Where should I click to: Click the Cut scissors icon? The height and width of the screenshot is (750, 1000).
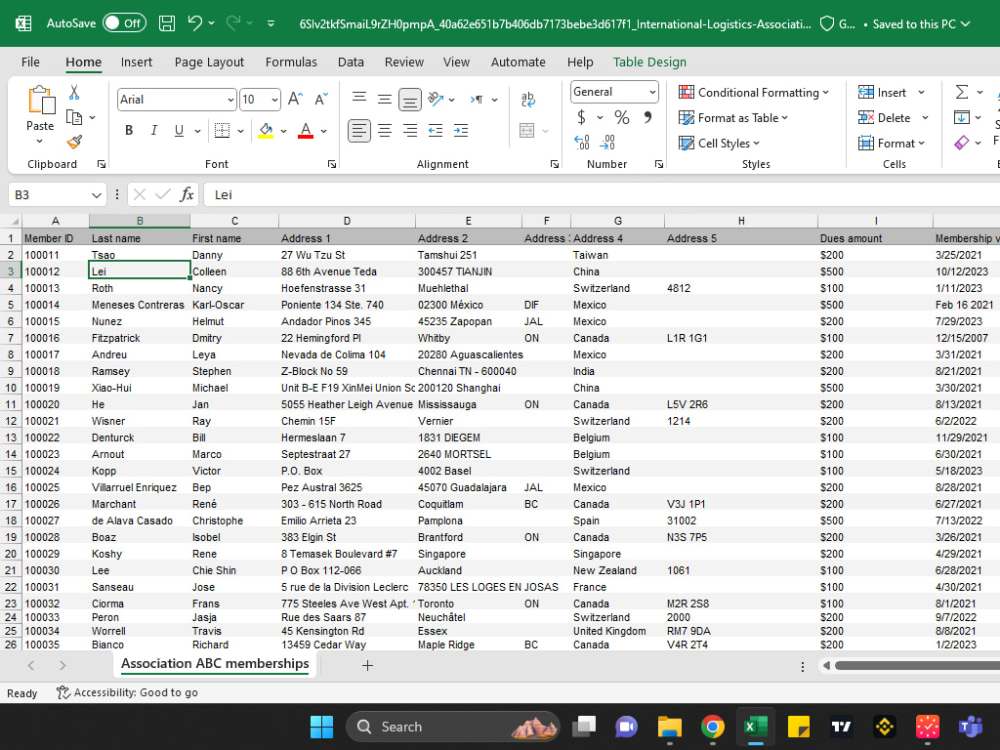point(74,93)
